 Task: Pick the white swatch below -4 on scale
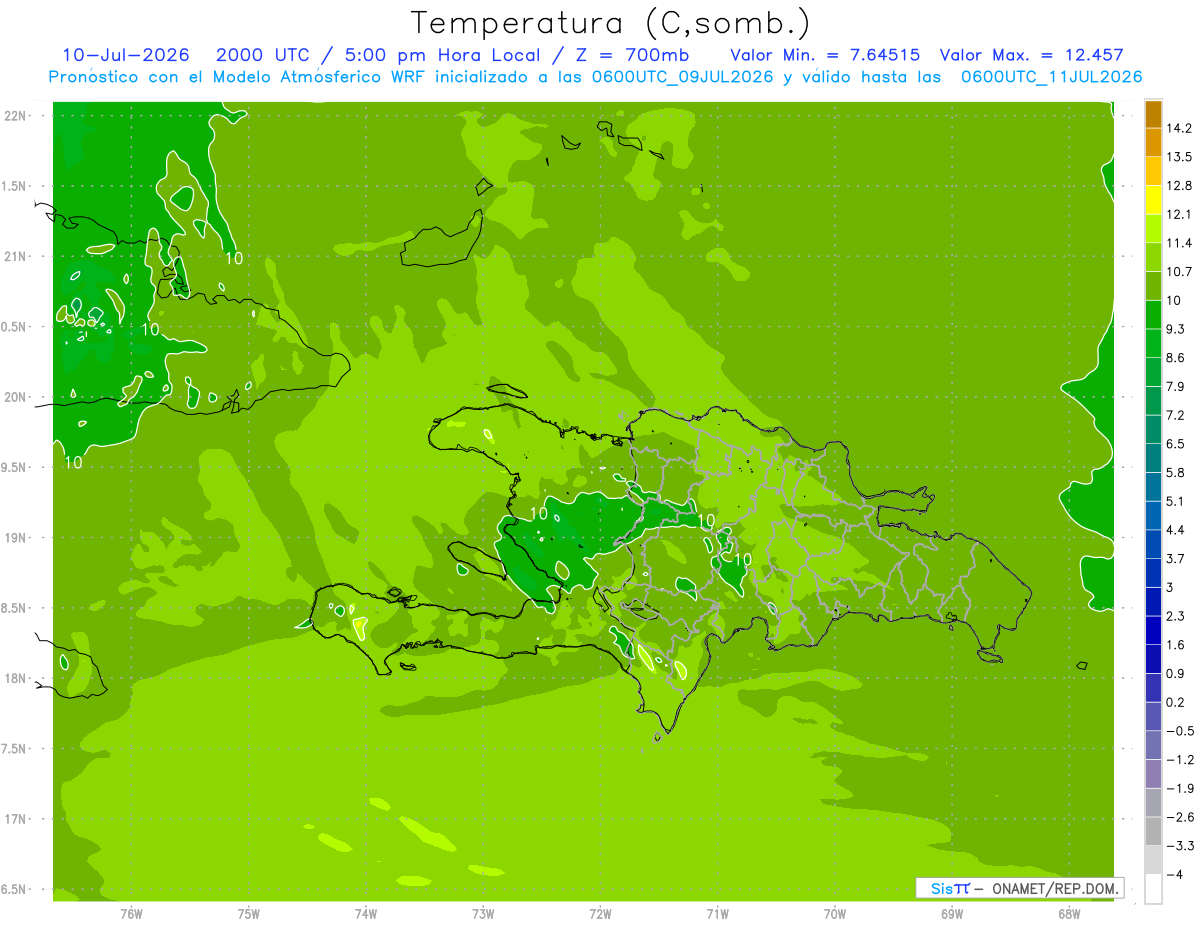(x=1153, y=888)
